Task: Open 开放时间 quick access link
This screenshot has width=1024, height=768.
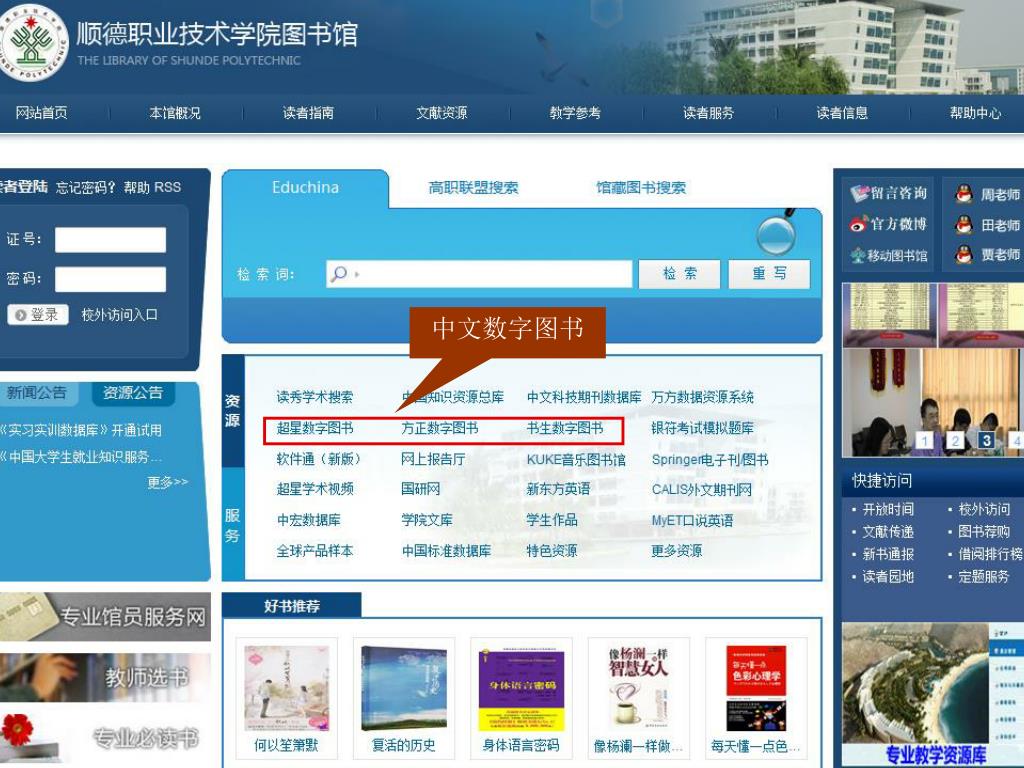Action: pyautogui.click(x=888, y=509)
